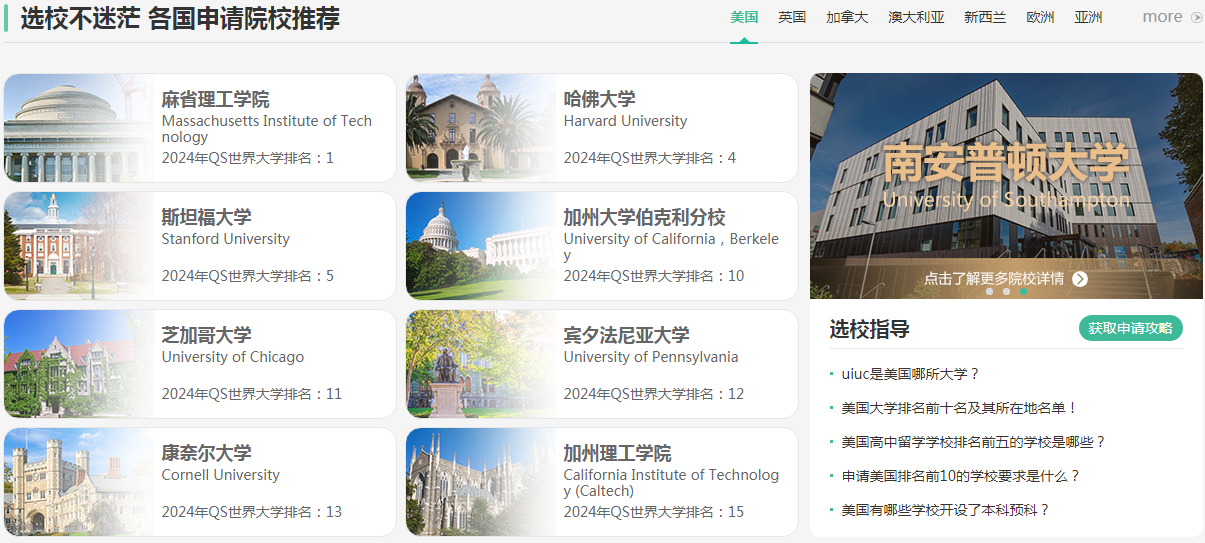1205x543 pixels.
Task: Click the Harvard University English name
Action: [625, 121]
